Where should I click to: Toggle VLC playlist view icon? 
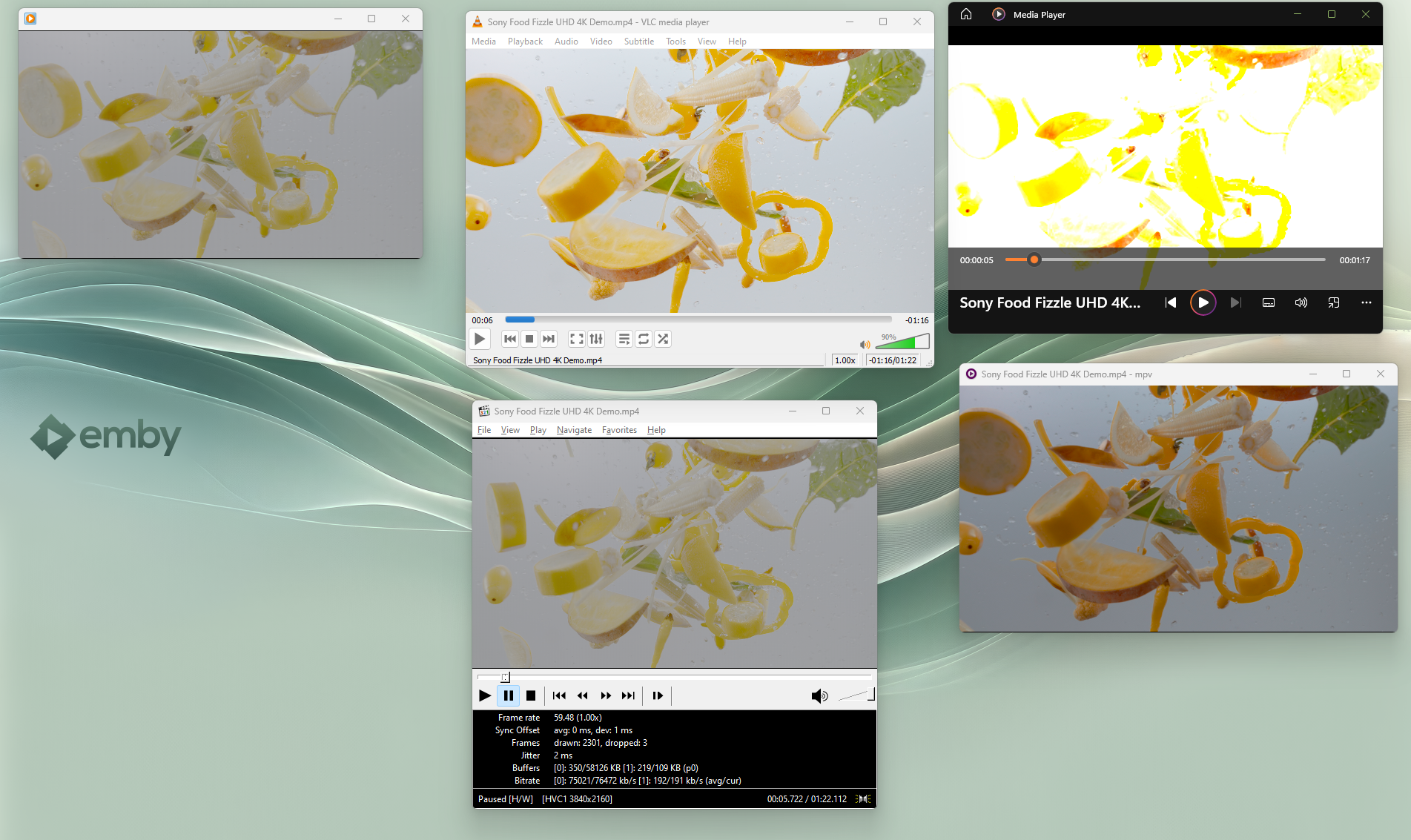(624, 339)
